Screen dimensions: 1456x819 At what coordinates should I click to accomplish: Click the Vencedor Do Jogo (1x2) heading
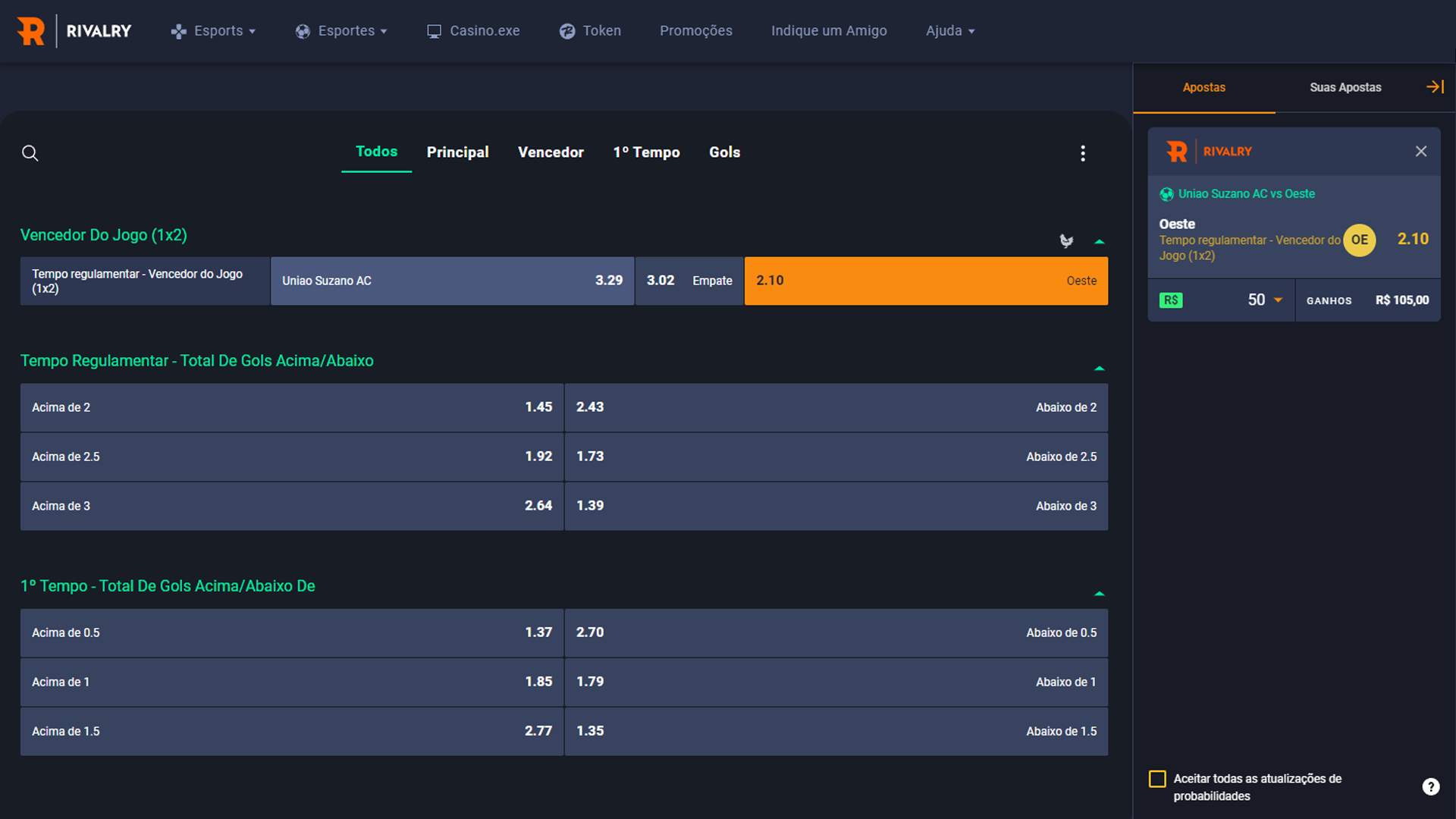pyautogui.click(x=104, y=235)
